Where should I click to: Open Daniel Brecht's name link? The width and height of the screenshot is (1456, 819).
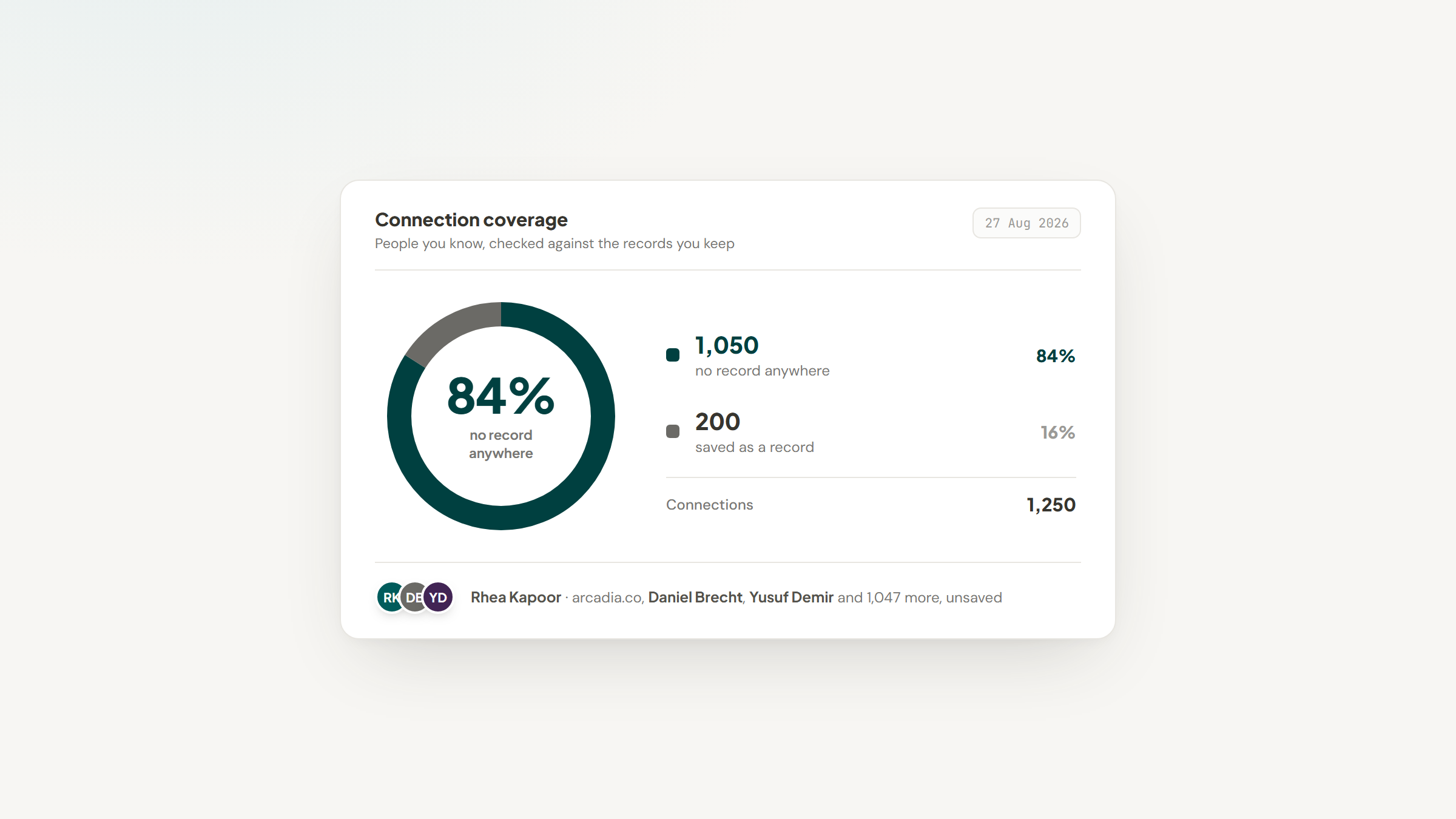coord(695,598)
